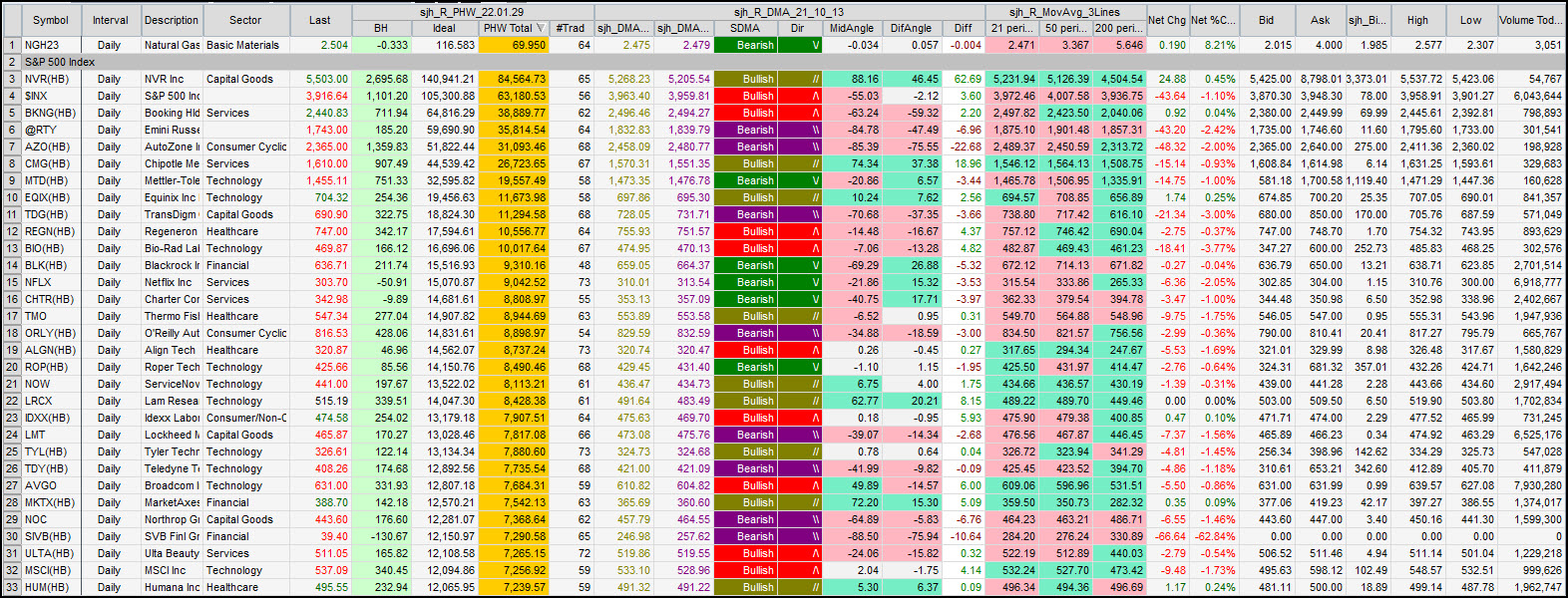Click the -62.84% net percent change cell
Viewport: 1568px width, 598px height.
coord(1213,536)
